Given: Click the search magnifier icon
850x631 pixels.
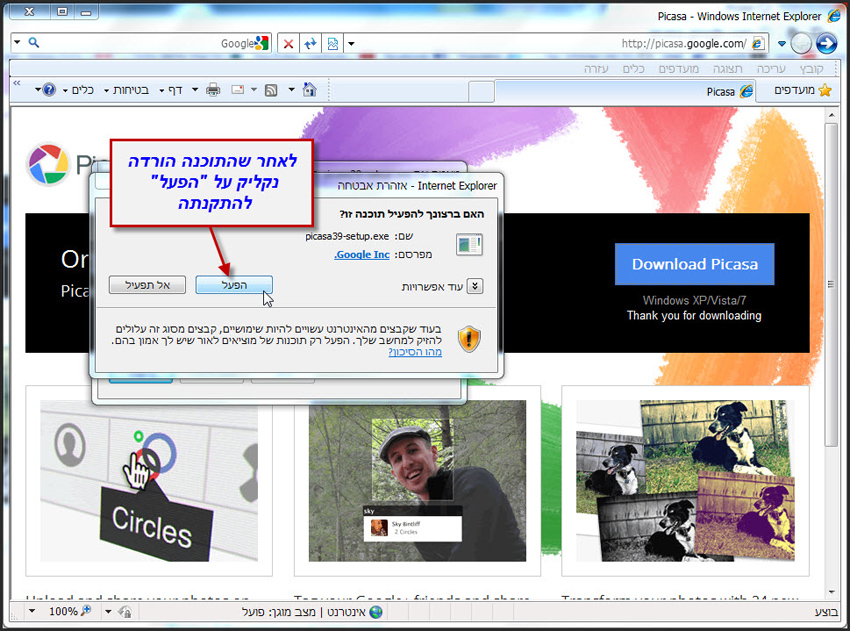Looking at the screenshot, I should pyautogui.click(x=34, y=42).
